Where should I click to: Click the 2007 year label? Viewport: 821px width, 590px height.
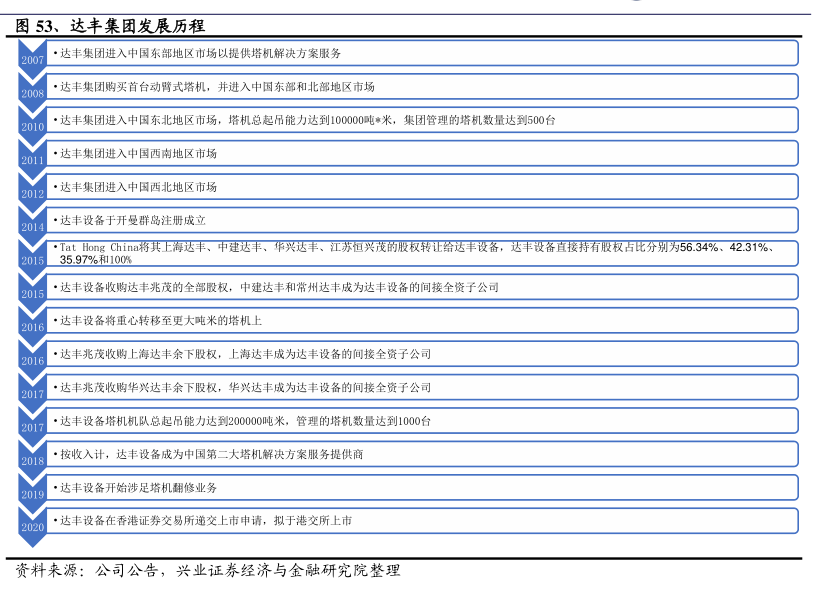click(32, 60)
